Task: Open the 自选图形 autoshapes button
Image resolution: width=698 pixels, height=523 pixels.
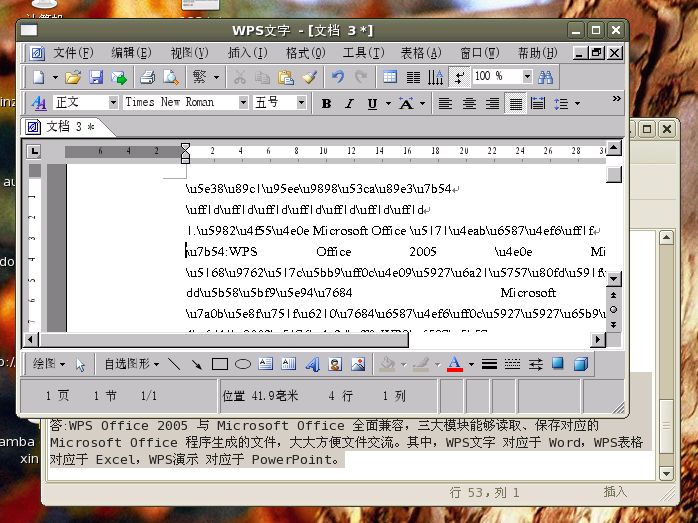Action: click(x=132, y=364)
